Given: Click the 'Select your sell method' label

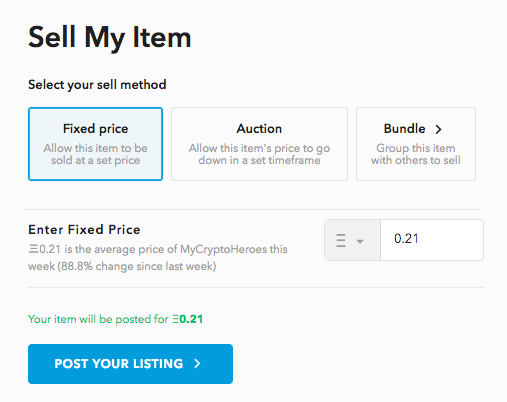Looking at the screenshot, I should click(97, 85).
